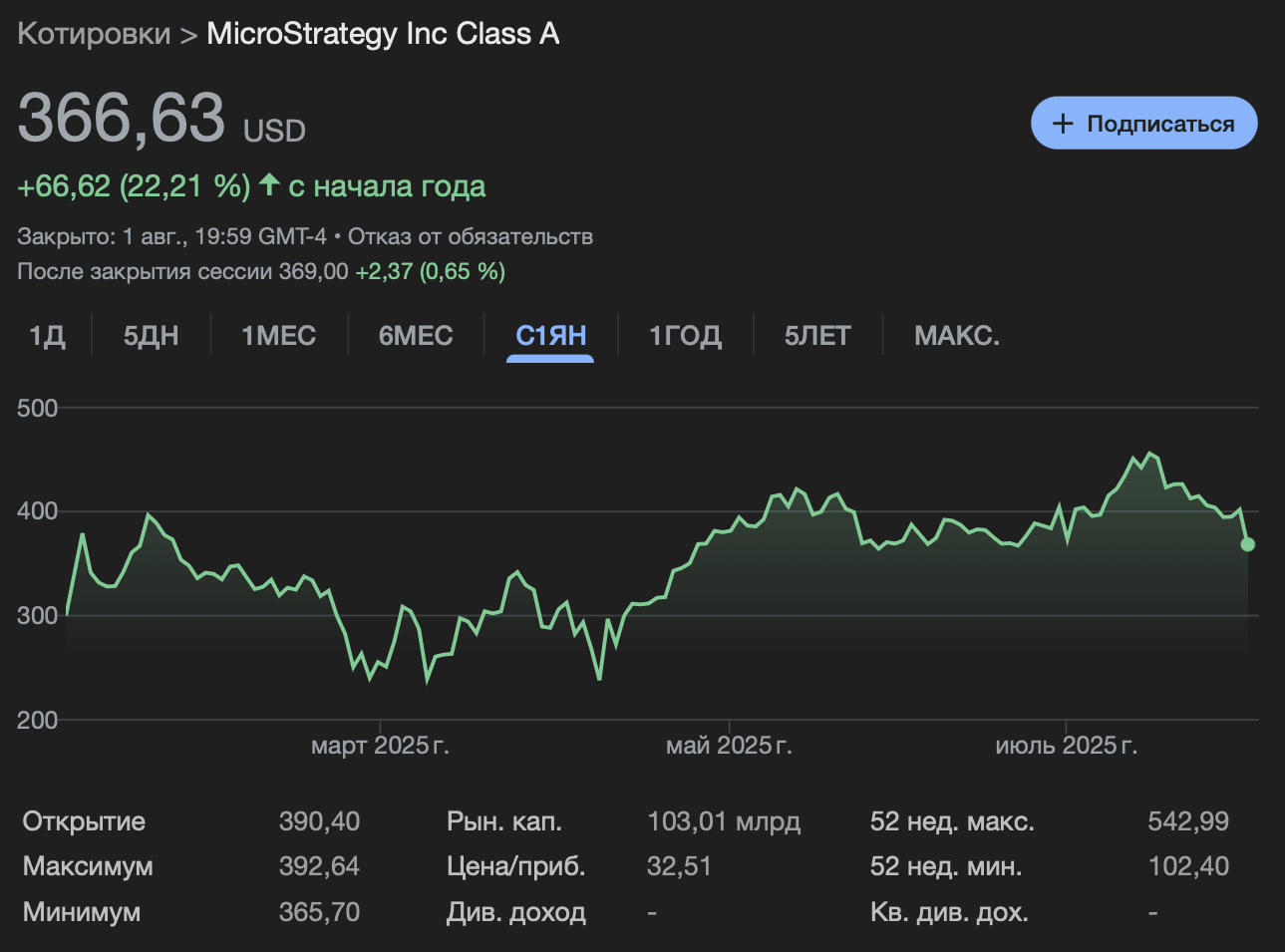Switch to the 1ГОД tab
The height and width of the screenshot is (952, 1285).
tap(685, 336)
